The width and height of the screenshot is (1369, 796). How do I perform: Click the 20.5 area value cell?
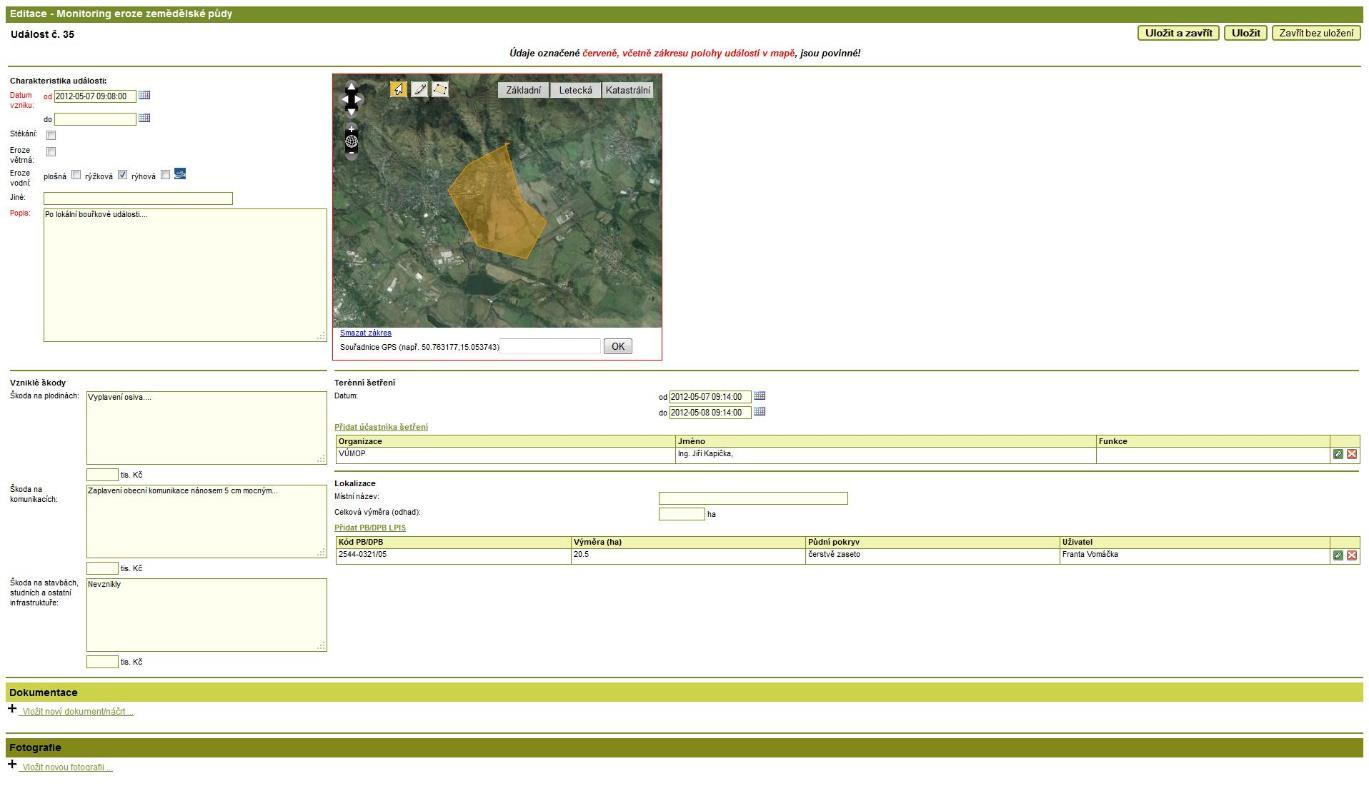(688, 555)
